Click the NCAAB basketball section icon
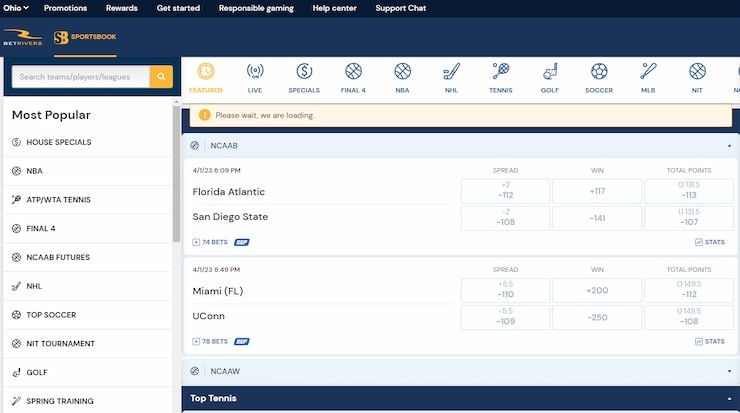Viewport: 740px width, 413px height. 194,145
